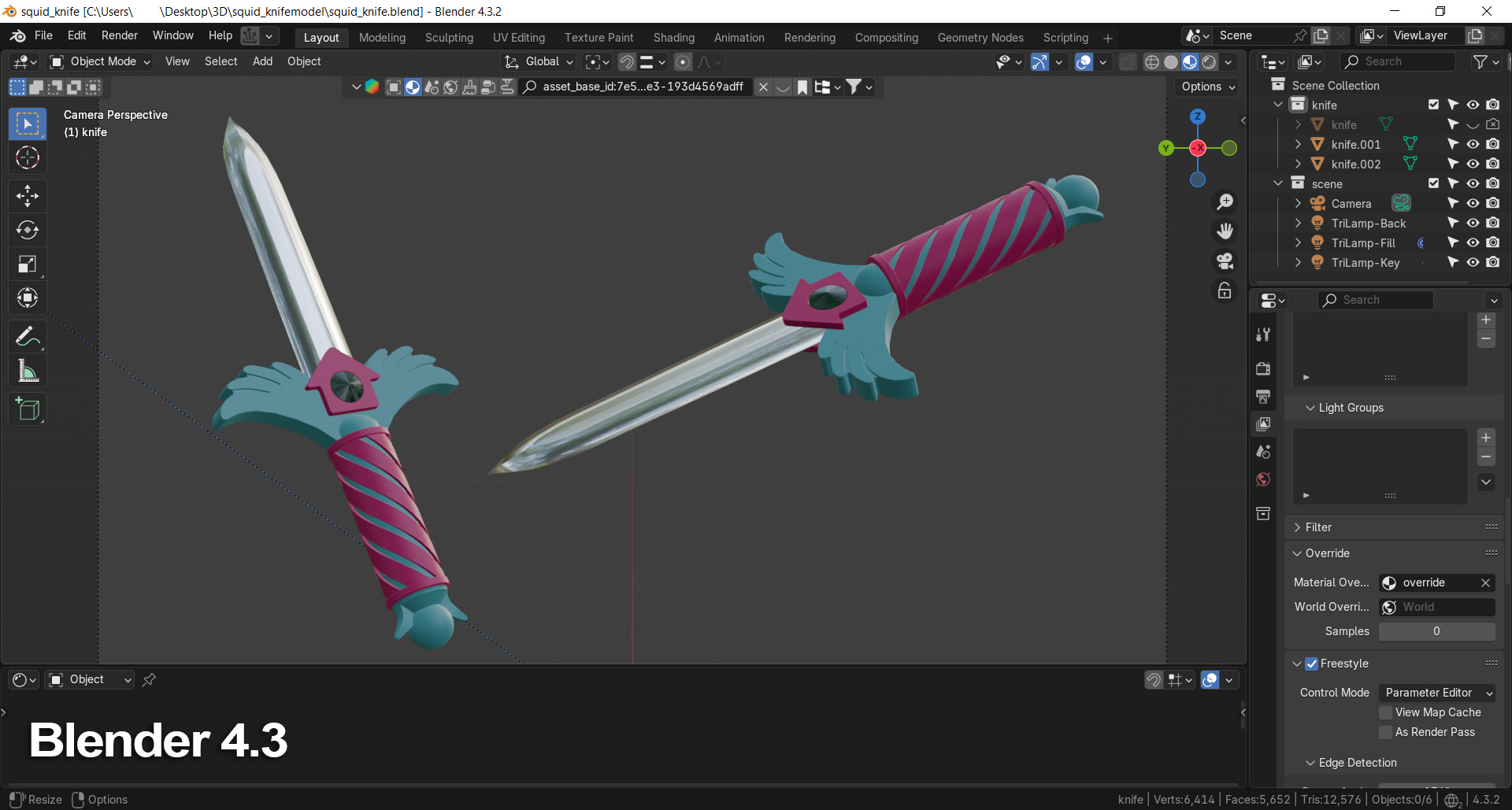Disable rendering for TriLamp-Key
1512x810 pixels.
(x=1492, y=262)
